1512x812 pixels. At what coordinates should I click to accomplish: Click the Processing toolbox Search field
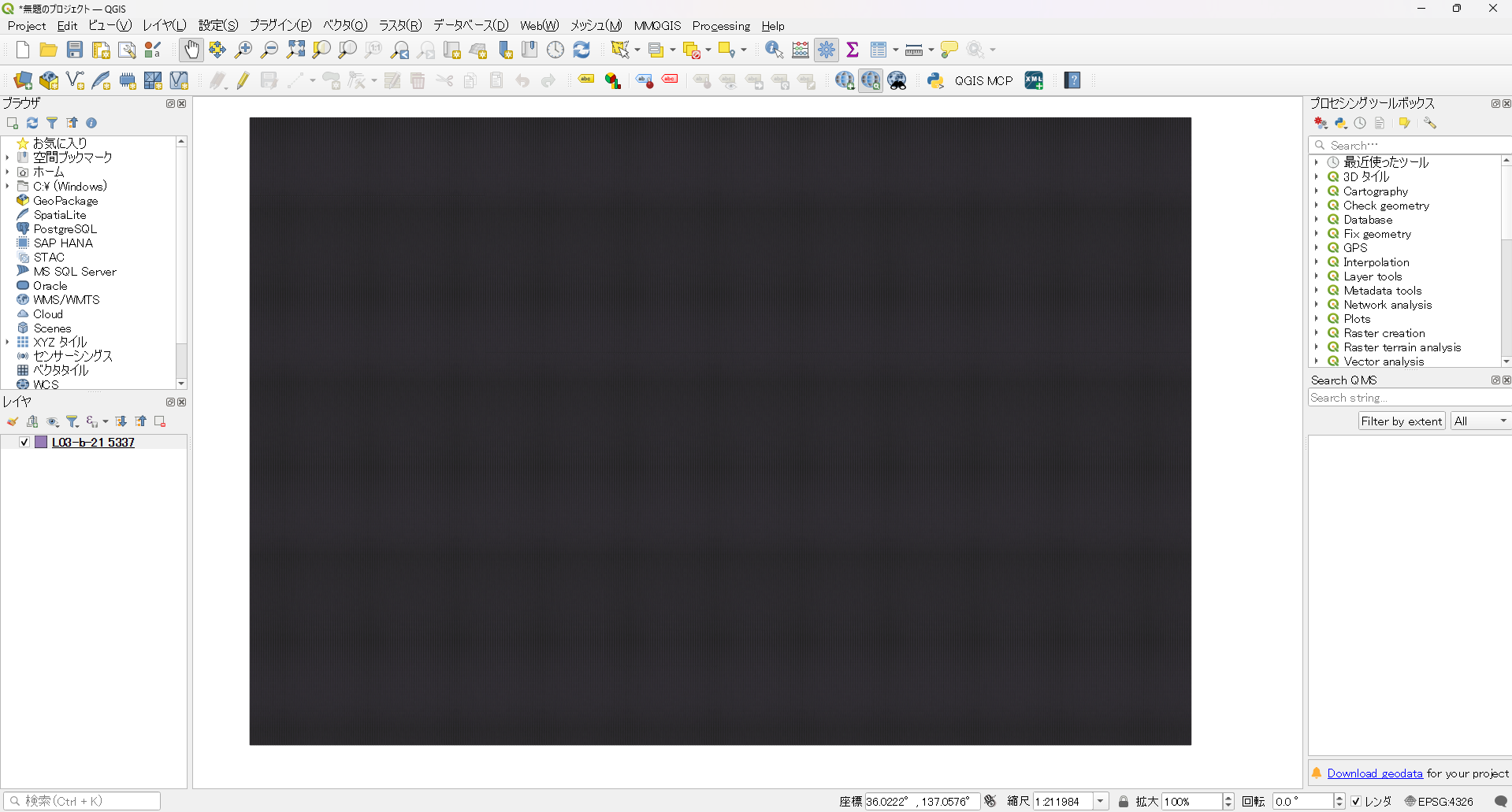click(1410, 145)
